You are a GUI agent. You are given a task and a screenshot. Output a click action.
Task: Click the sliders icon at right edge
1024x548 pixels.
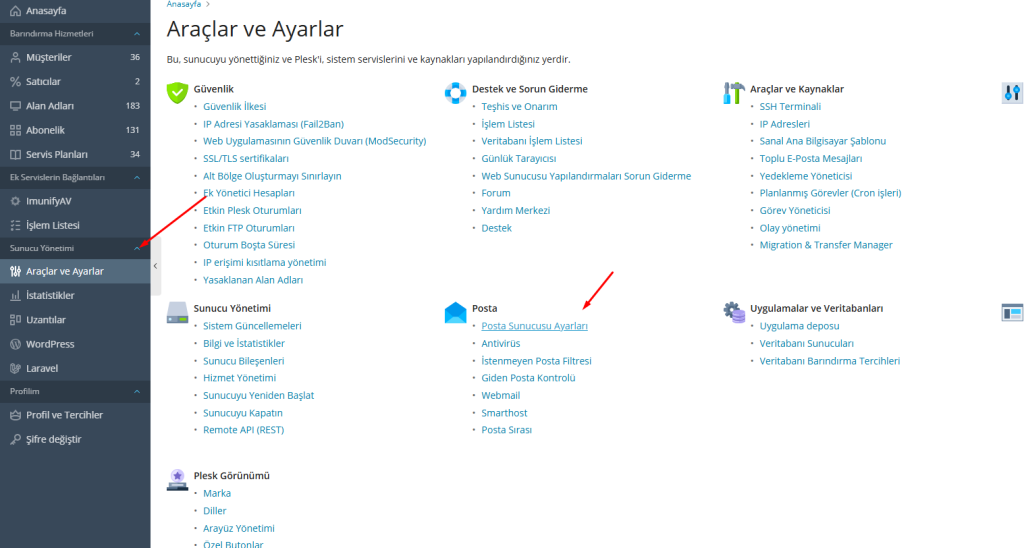1012,93
